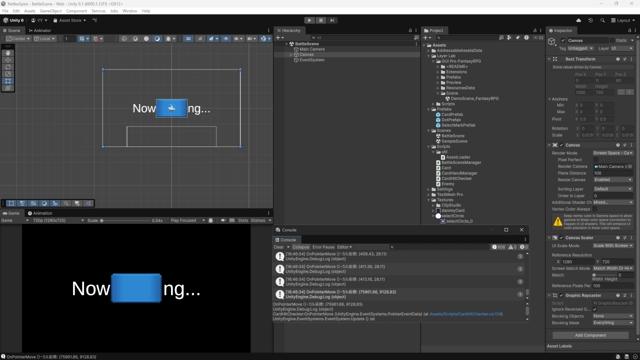The height and width of the screenshot is (360, 640).
Task: Open the Render Mode dropdown
Action: point(613,153)
